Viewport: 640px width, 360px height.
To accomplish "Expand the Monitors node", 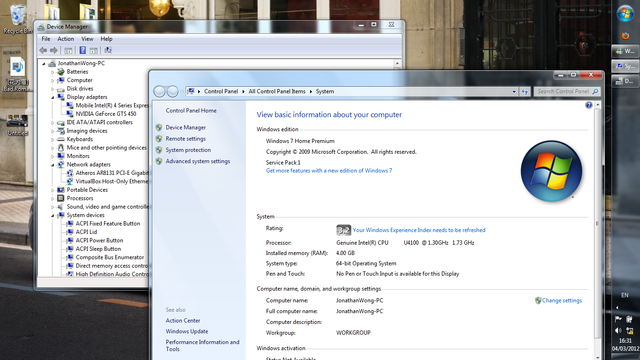I will [53, 156].
